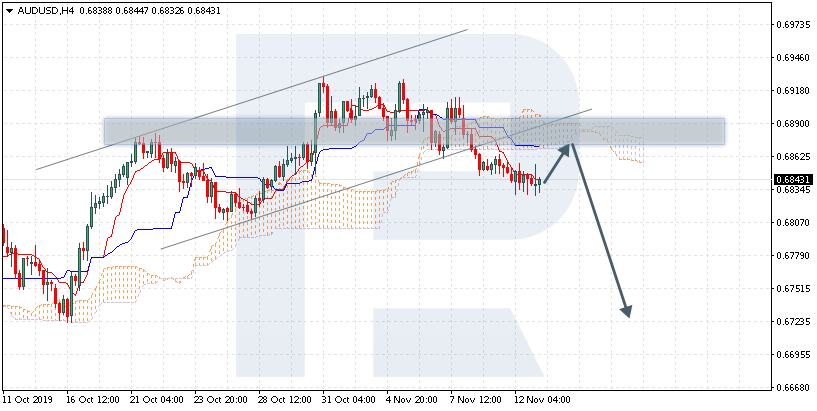Click the 0.68070 price axis label

click(x=793, y=222)
